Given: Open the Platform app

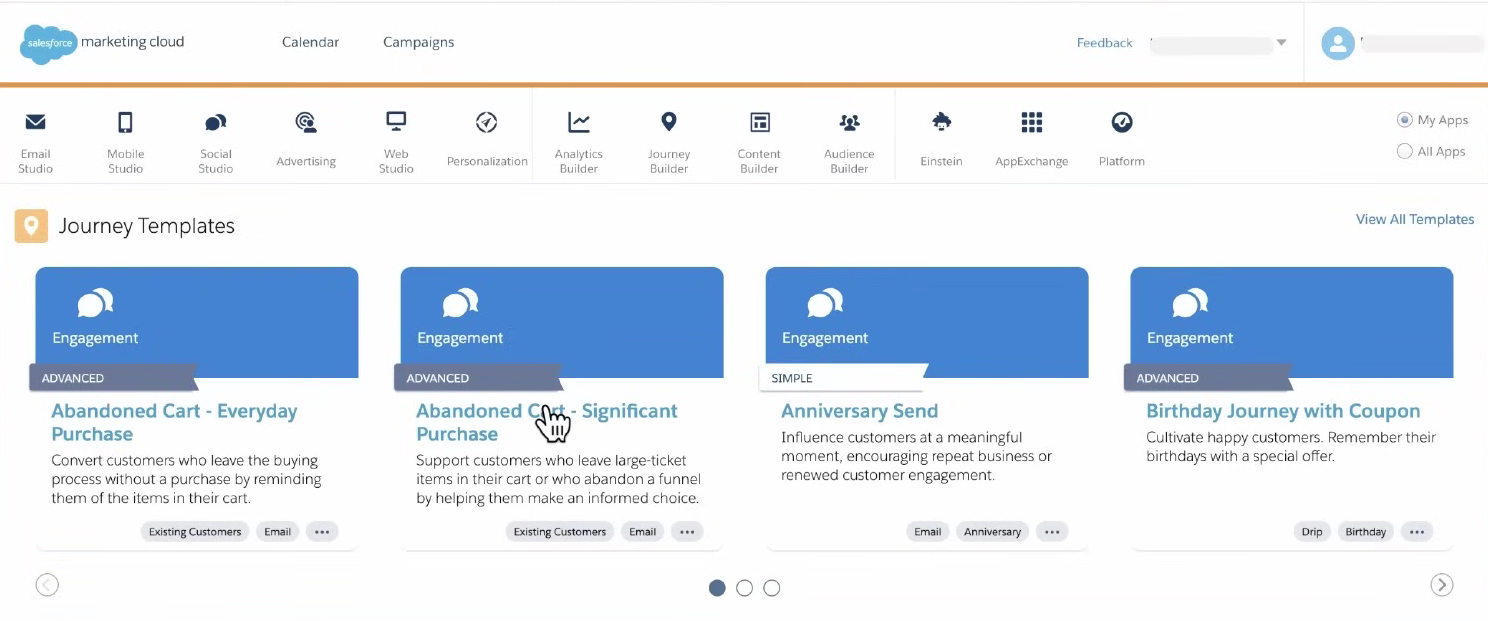Looking at the screenshot, I should coord(1122,141).
